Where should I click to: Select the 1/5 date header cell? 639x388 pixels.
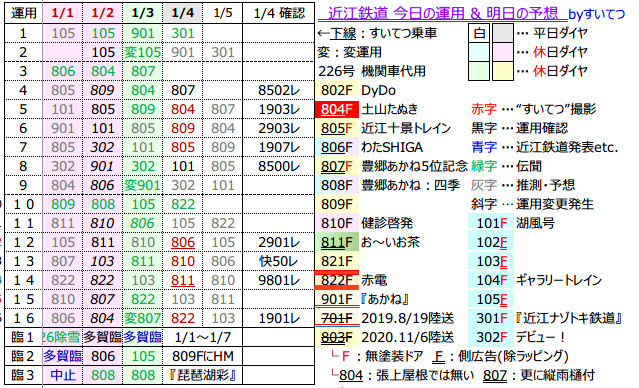pyautogui.click(x=223, y=13)
